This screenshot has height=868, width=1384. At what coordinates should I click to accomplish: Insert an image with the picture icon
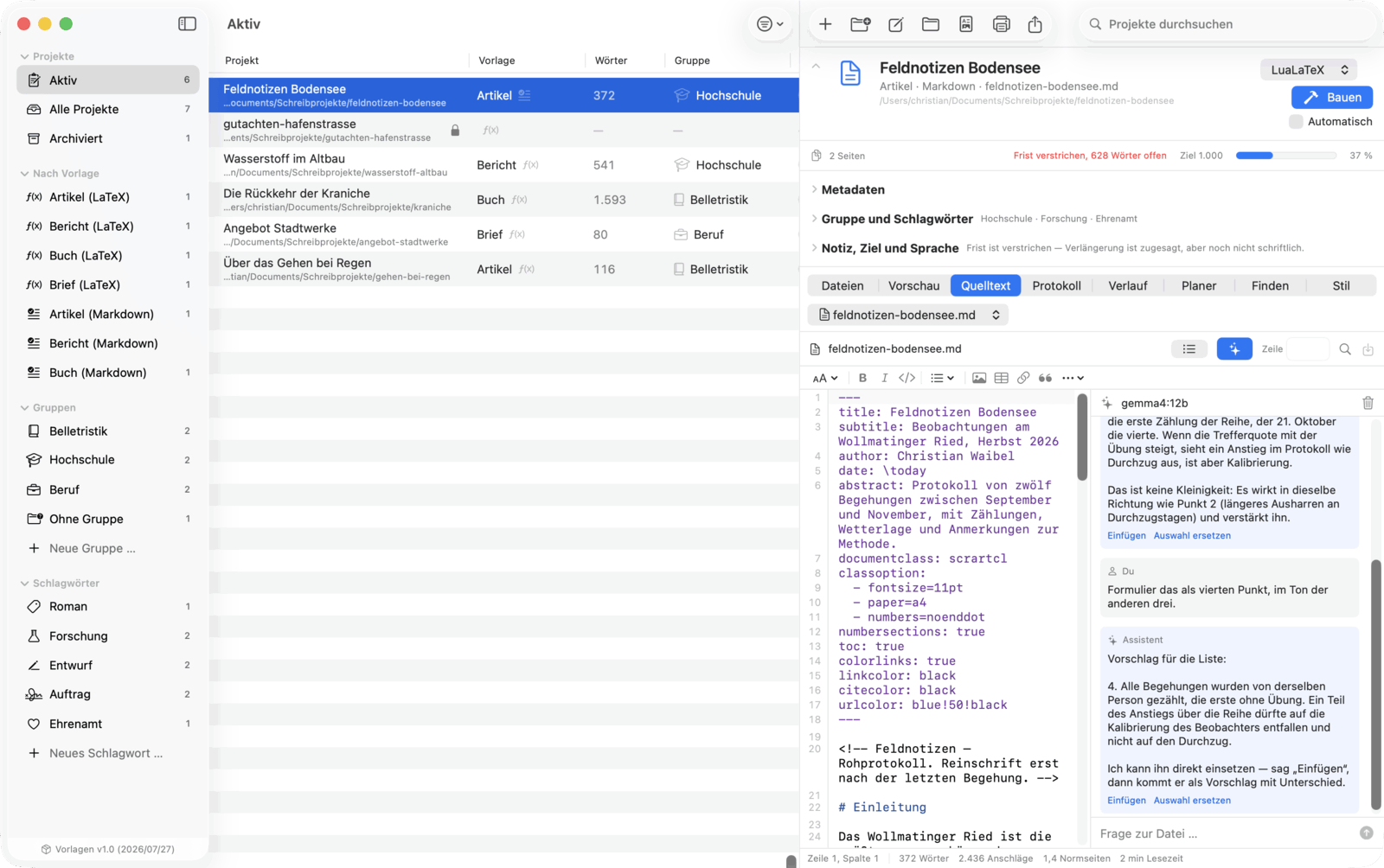coord(979,378)
